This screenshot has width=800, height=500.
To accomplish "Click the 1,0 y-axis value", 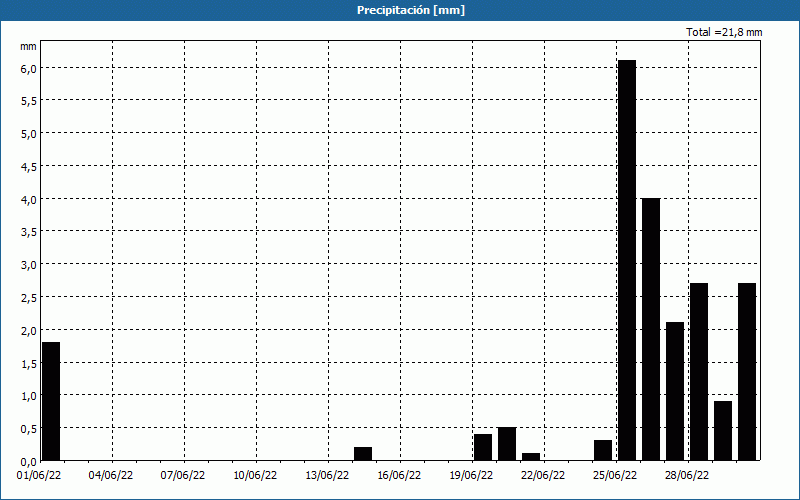I will coord(29,396).
